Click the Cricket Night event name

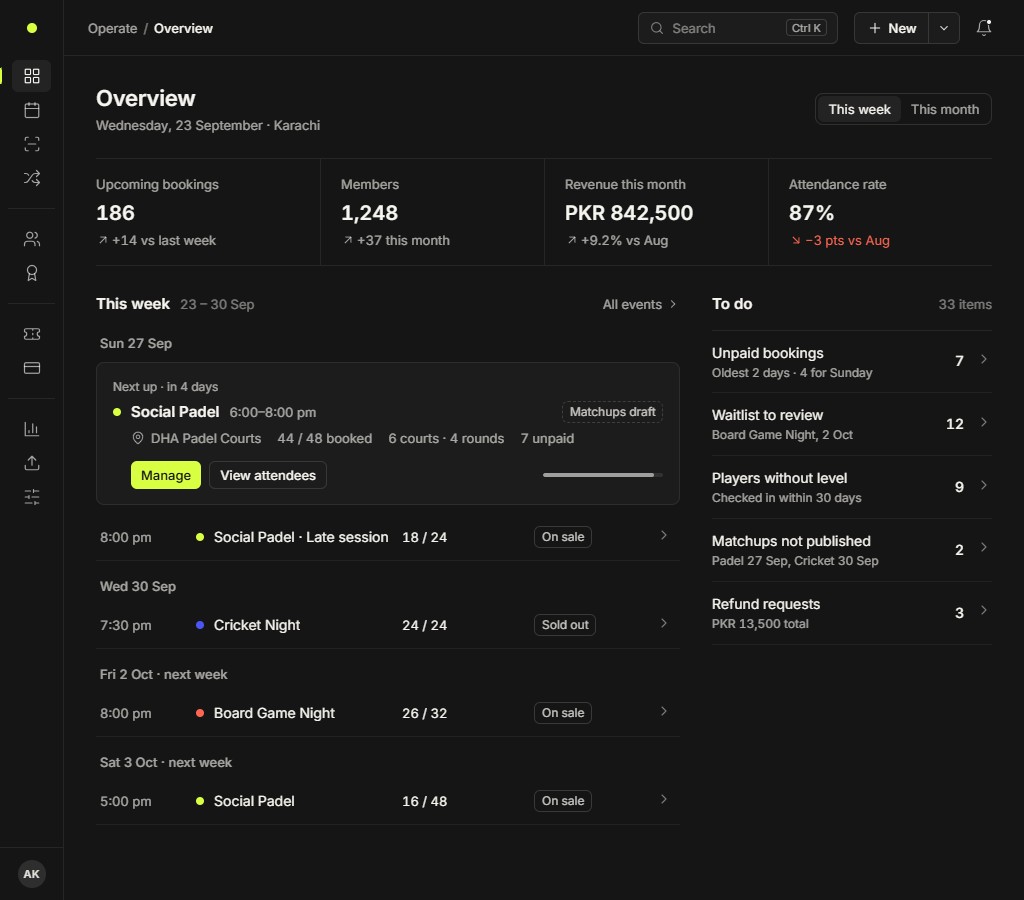257,625
